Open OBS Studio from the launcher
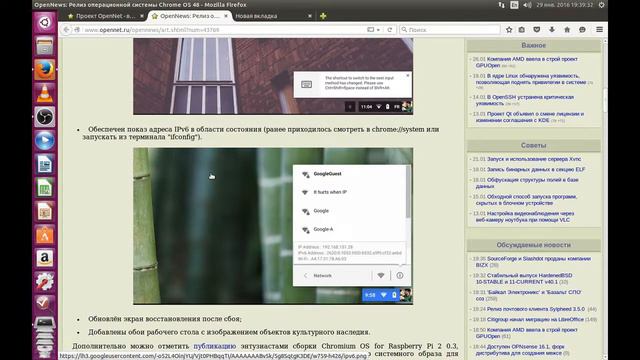The image size is (640, 360). click(44, 117)
